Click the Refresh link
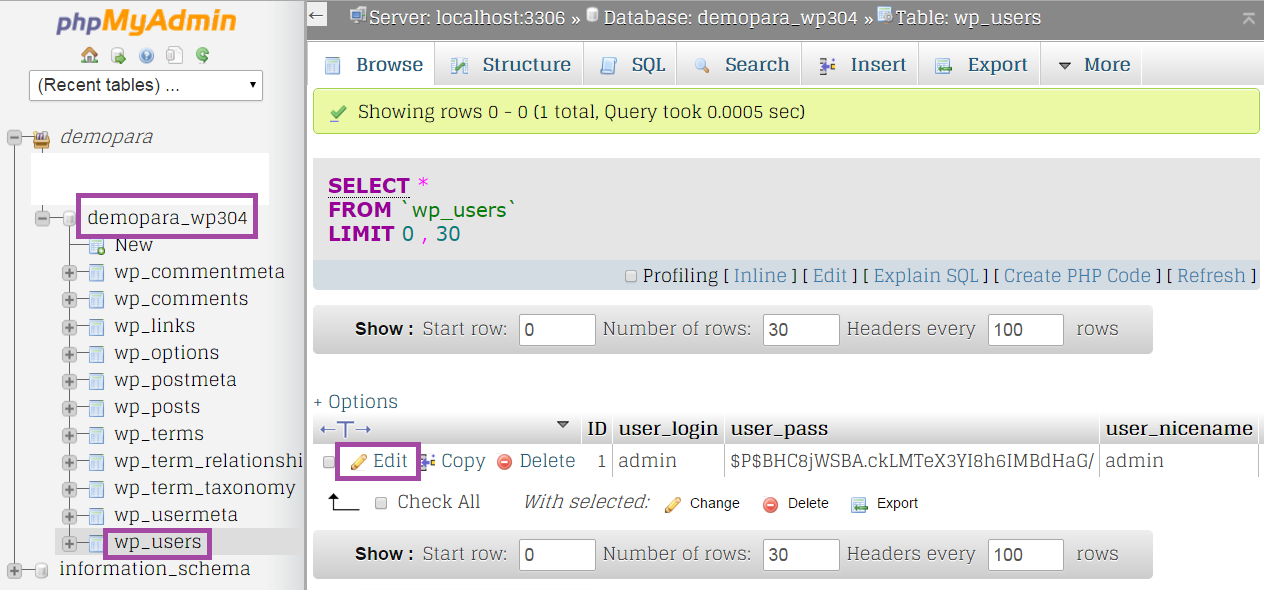 point(1211,276)
